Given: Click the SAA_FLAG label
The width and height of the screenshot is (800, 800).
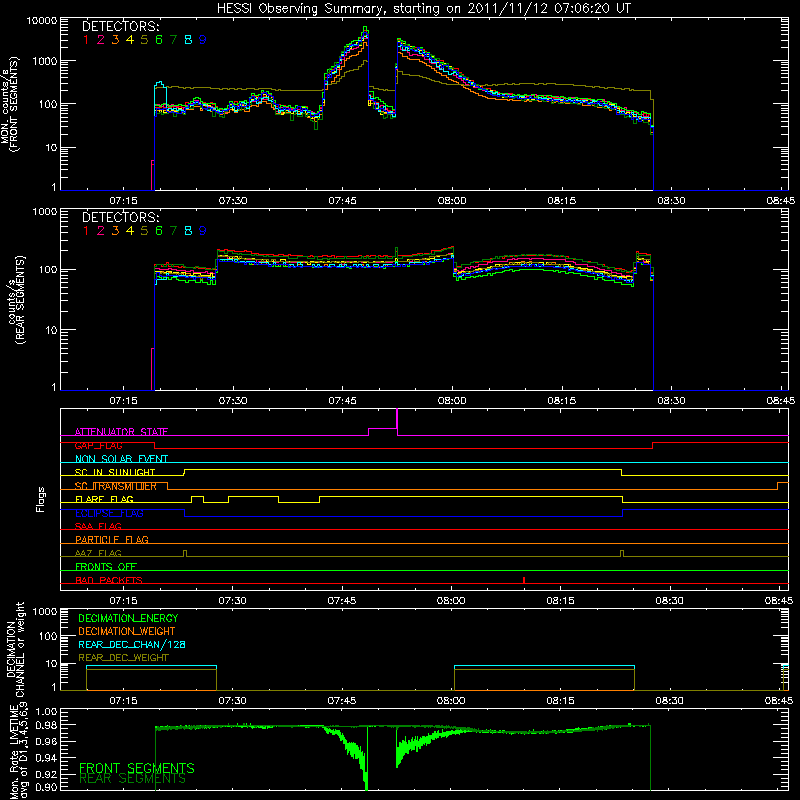Looking at the screenshot, I should (x=98, y=526).
